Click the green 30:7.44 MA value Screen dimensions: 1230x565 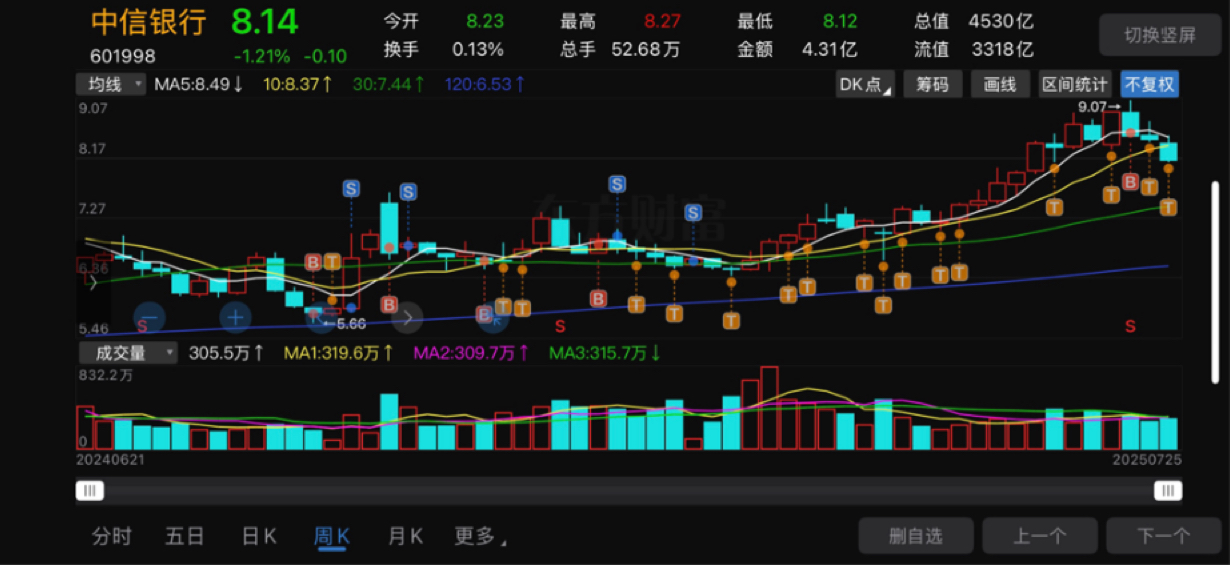tap(389, 85)
